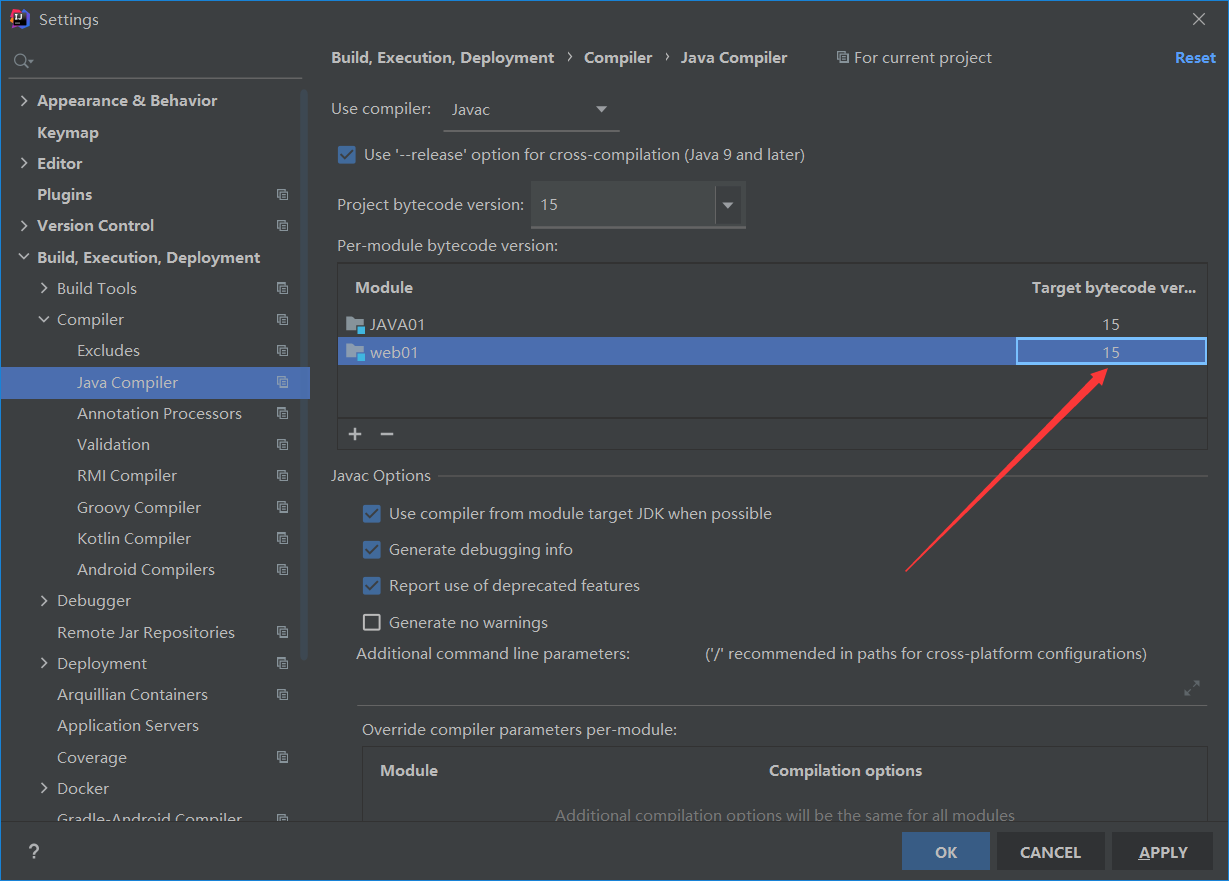This screenshot has width=1229, height=881.
Task: Uncheck Generate debugging info
Action: 372,550
